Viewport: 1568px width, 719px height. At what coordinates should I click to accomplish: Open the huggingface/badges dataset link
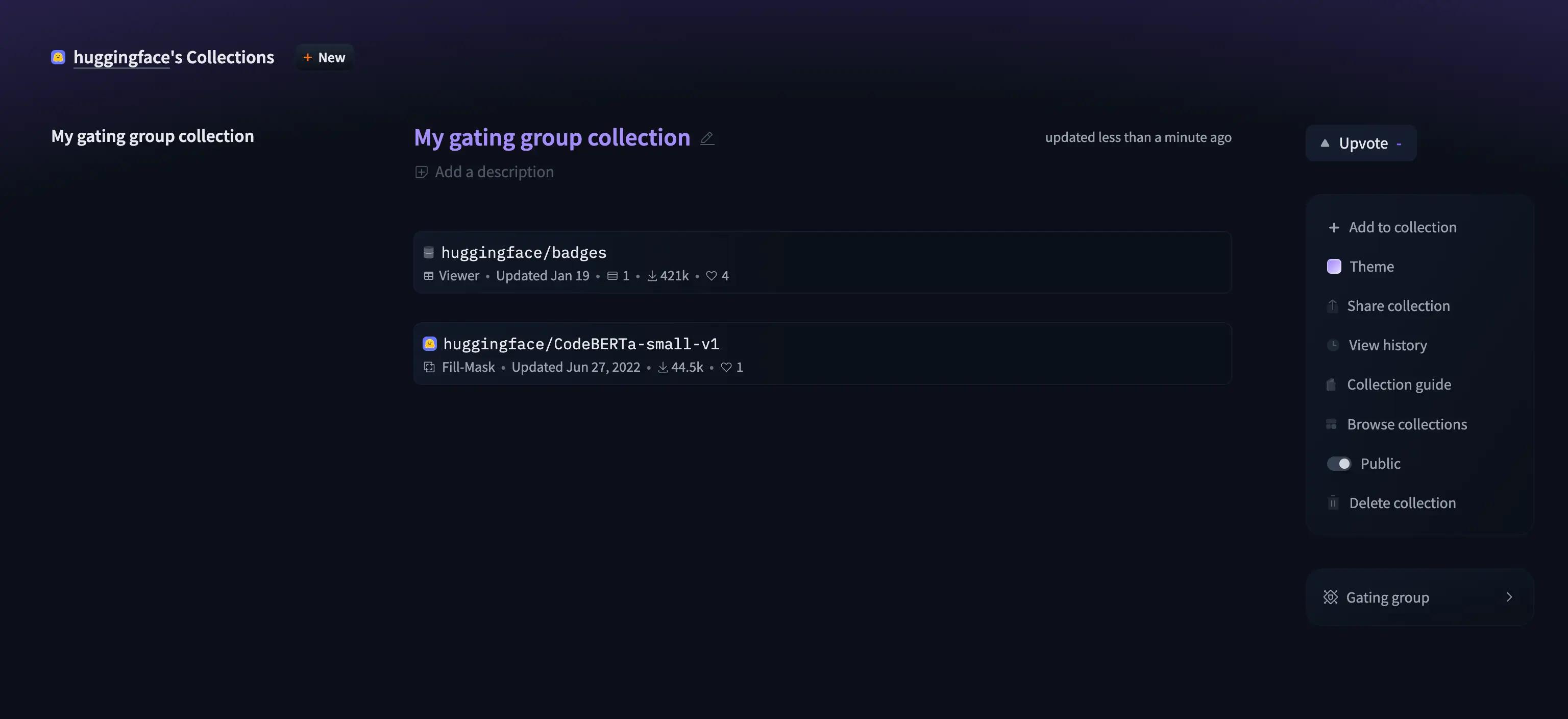pos(524,253)
